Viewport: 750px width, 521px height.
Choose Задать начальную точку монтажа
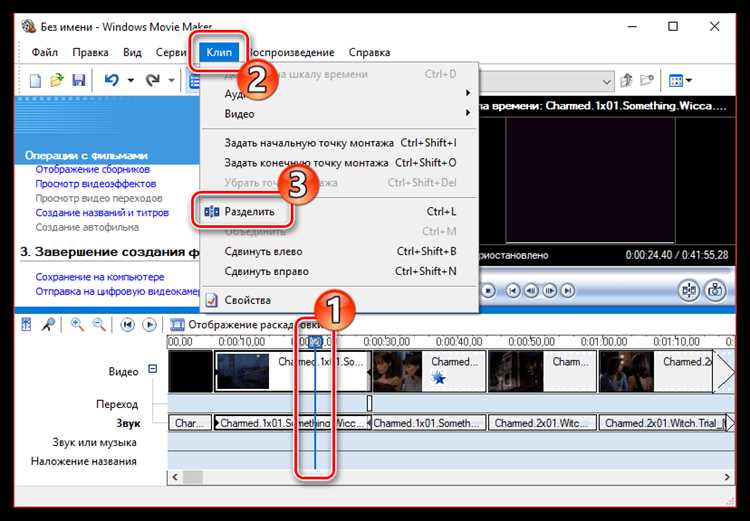pyautogui.click(x=340, y=143)
